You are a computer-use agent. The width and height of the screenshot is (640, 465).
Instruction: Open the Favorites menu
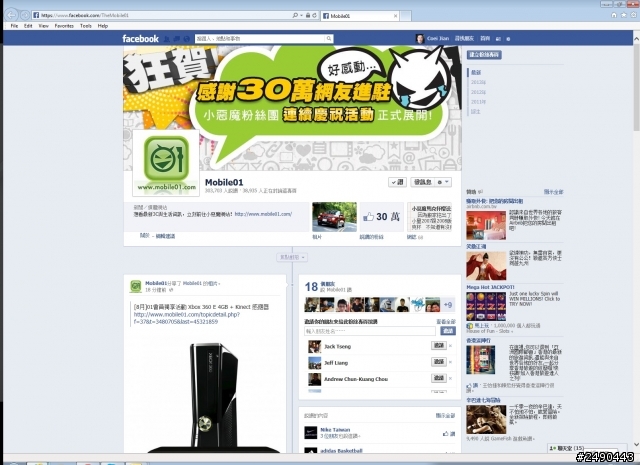(x=64, y=26)
